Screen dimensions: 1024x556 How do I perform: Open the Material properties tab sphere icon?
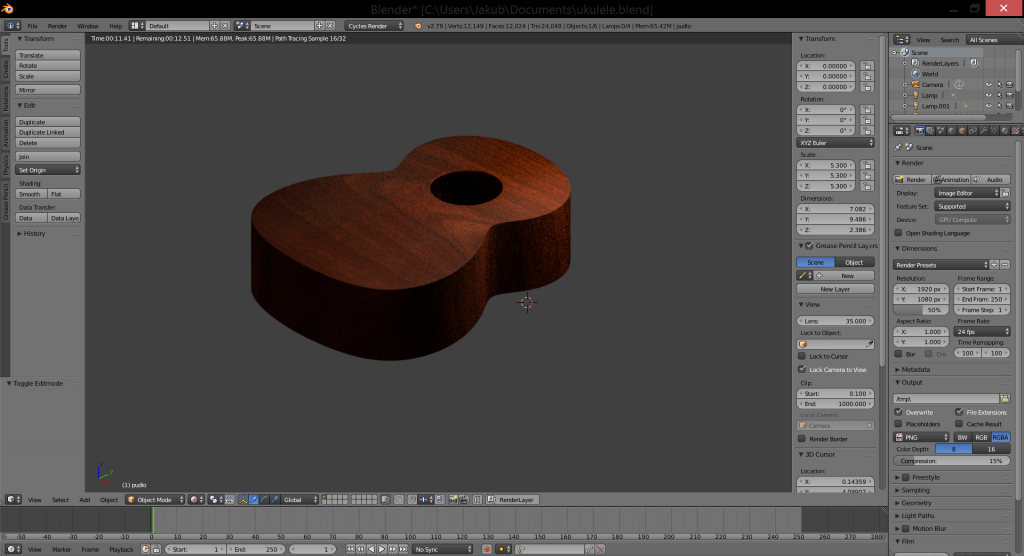tap(1005, 131)
